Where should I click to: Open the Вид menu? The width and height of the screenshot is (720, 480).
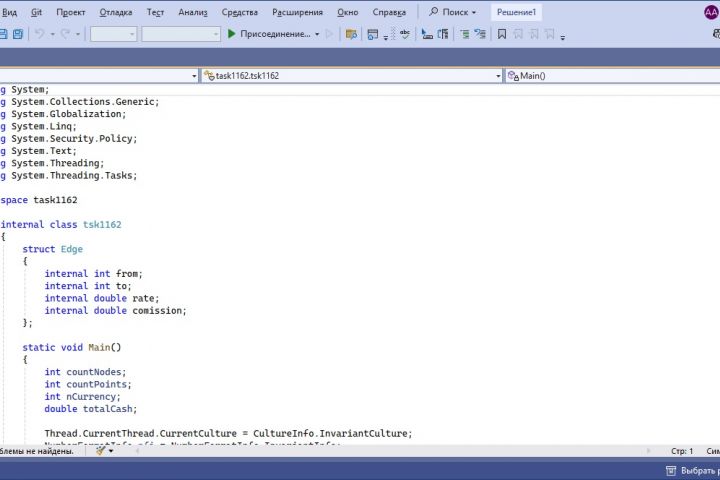tap(9, 12)
